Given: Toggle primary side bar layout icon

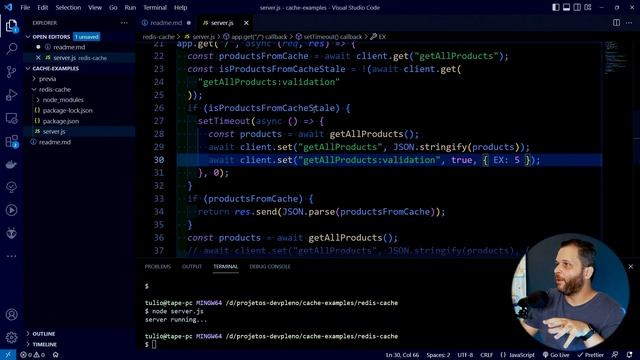Looking at the screenshot, I should click(556, 7).
